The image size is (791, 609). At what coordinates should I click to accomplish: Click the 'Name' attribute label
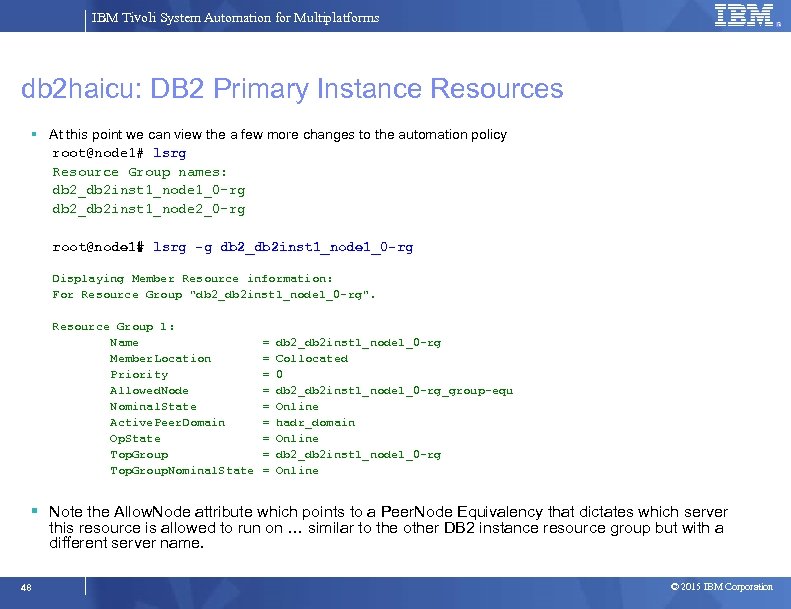click(x=124, y=343)
